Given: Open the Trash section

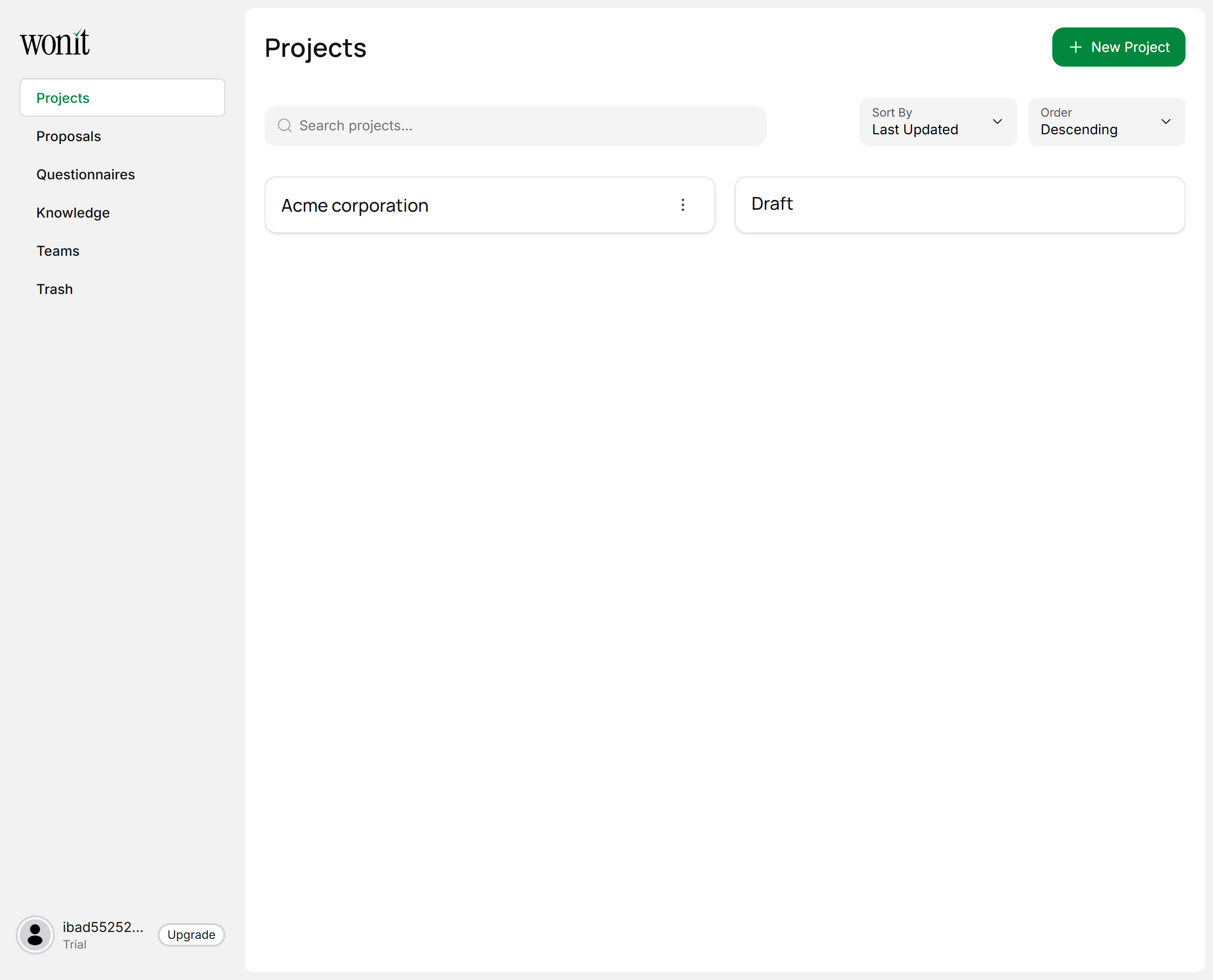Looking at the screenshot, I should click(x=54, y=289).
